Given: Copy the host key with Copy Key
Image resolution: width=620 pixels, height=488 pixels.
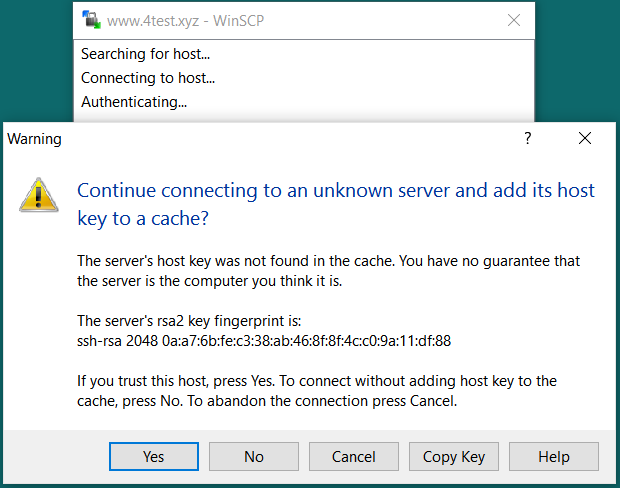Looking at the screenshot, I should coord(454,457).
